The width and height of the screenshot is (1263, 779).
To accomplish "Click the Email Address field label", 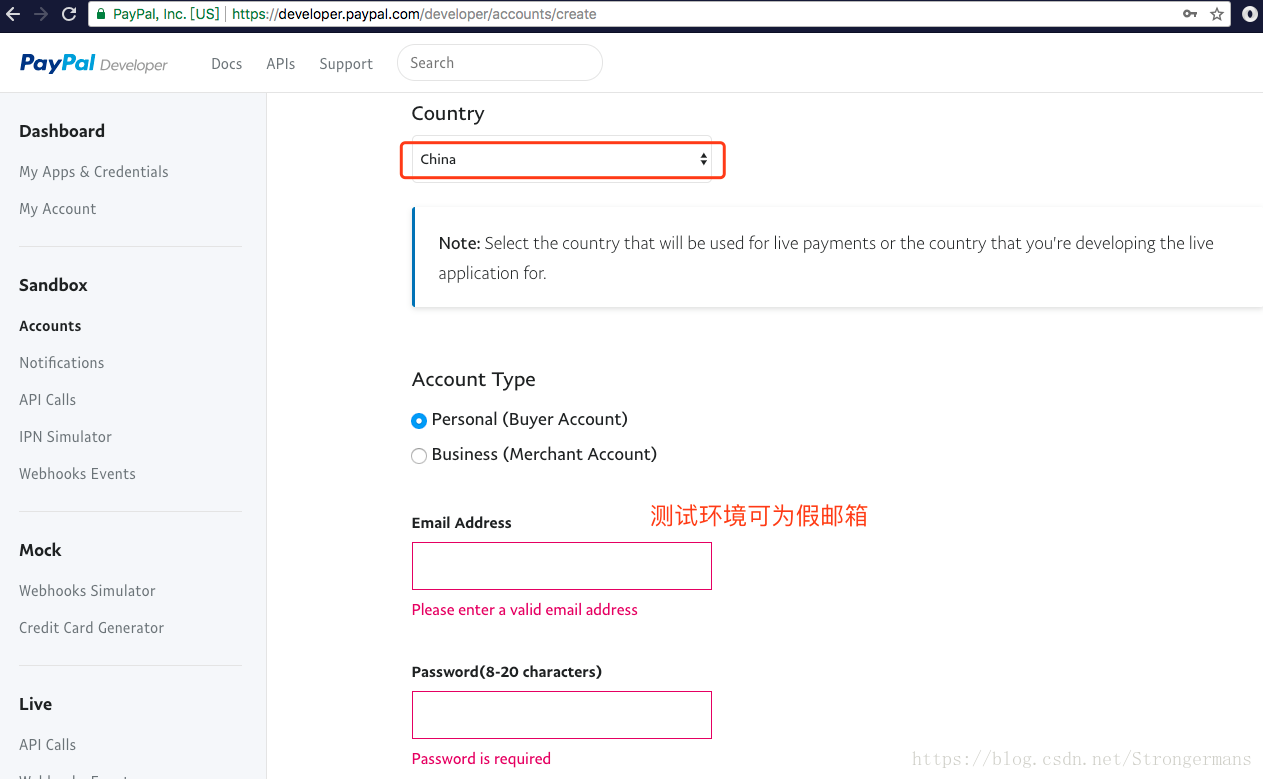I will (461, 523).
